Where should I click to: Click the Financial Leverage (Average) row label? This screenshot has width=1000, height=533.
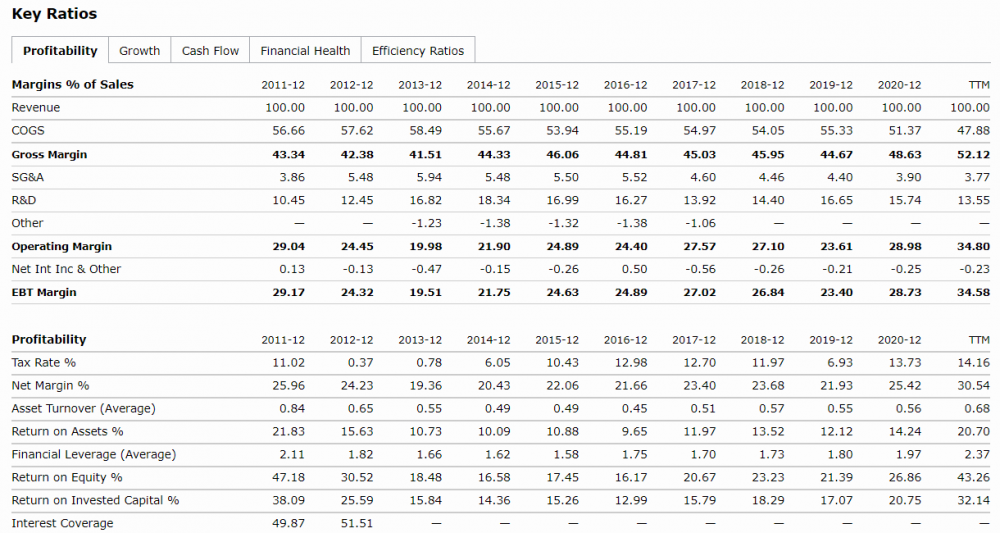93,454
